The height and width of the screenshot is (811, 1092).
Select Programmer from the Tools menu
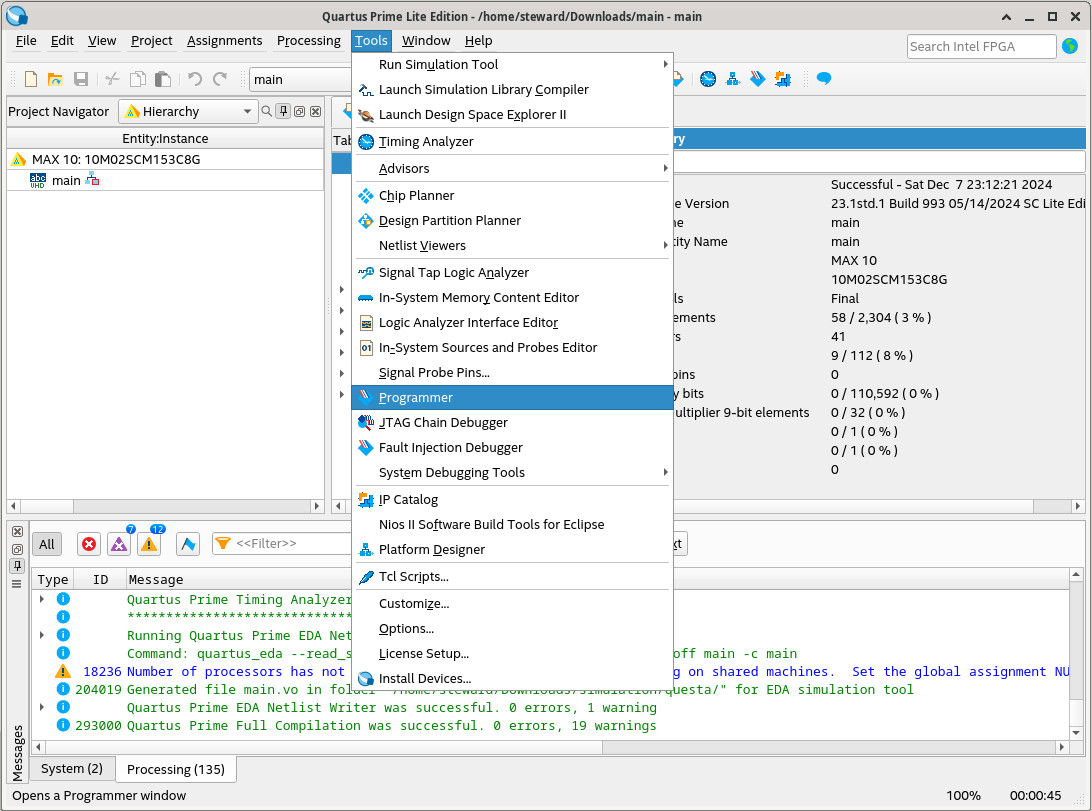[415, 397]
